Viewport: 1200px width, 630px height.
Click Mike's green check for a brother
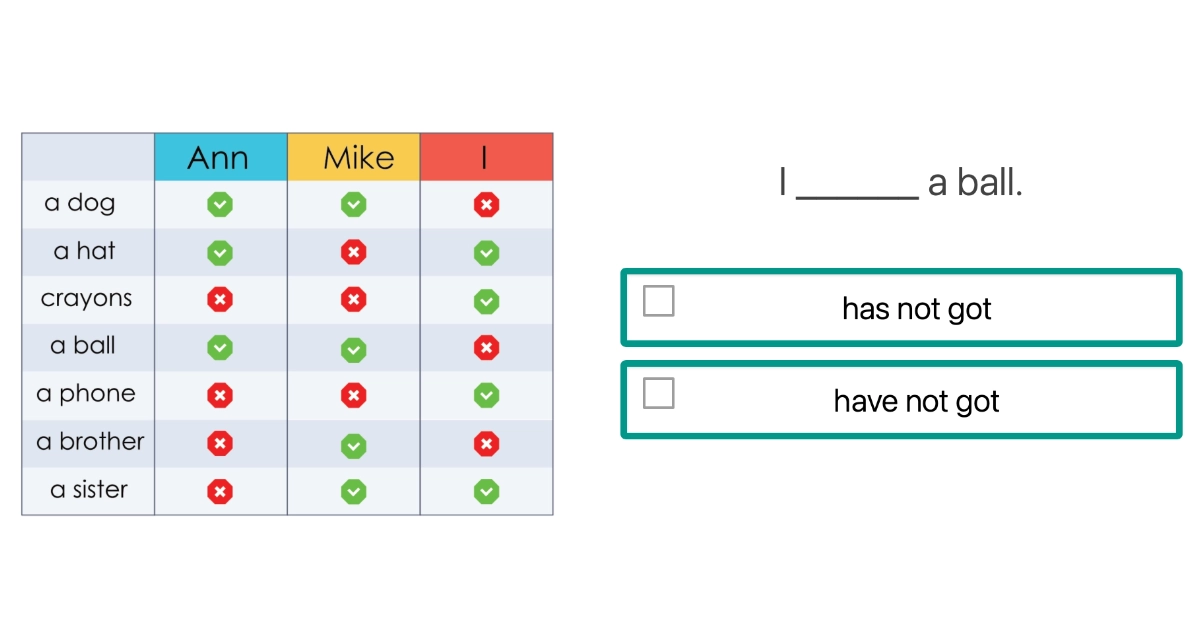tap(353, 444)
